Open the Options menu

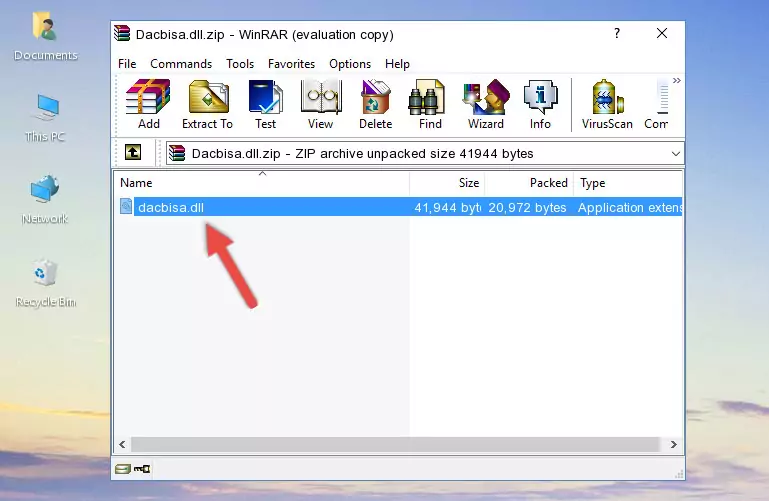(350, 64)
